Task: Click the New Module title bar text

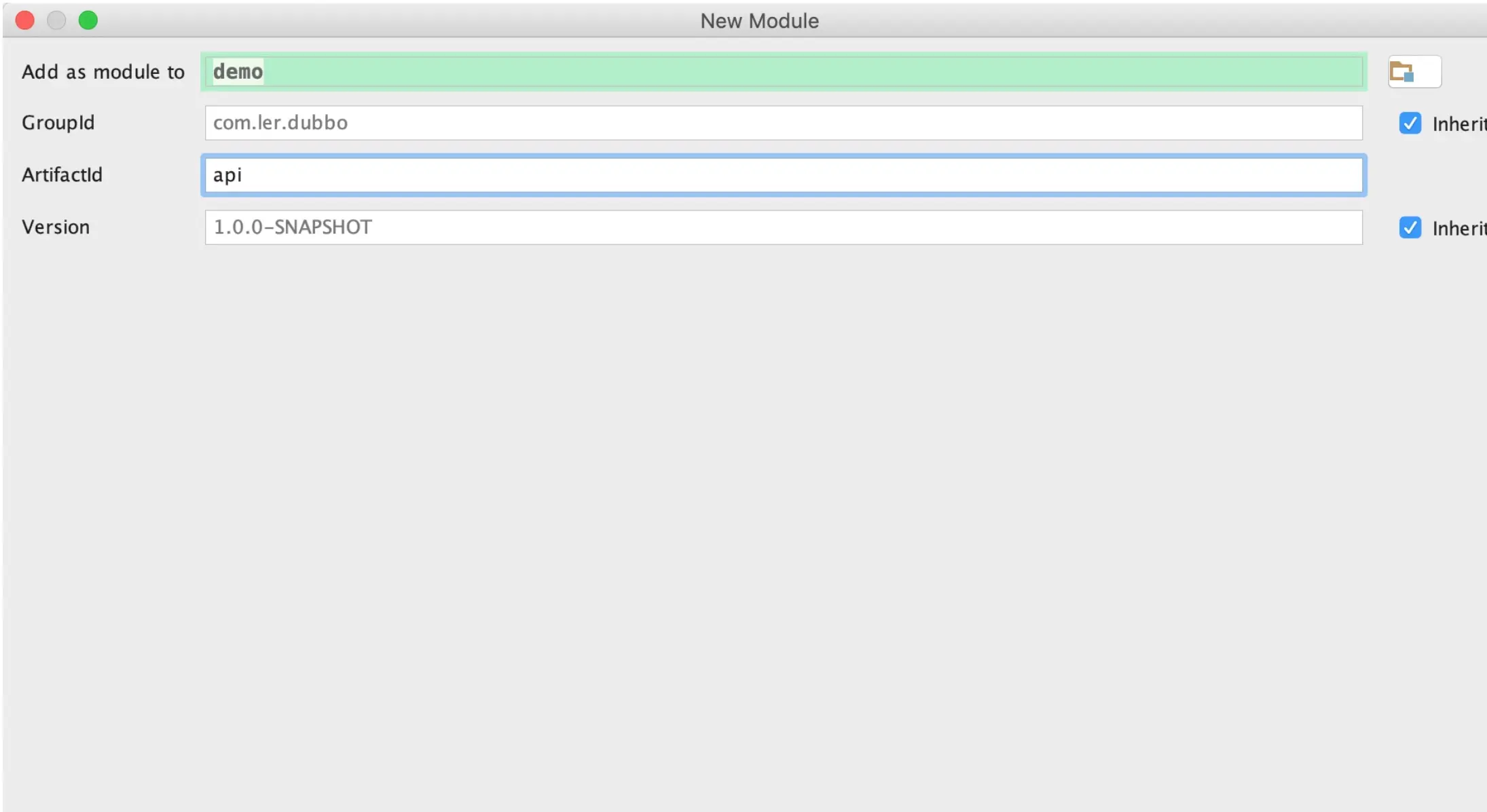Action: pos(759,21)
